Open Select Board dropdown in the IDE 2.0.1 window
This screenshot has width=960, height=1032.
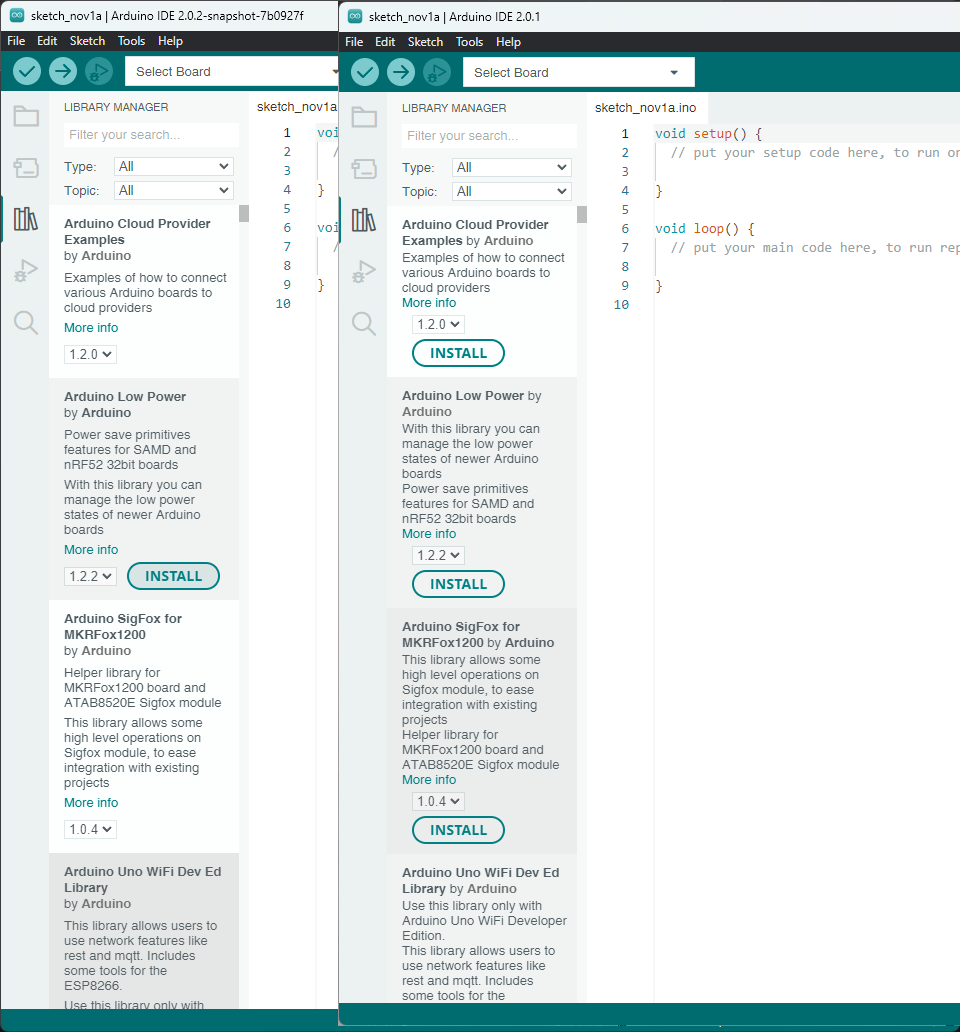coord(578,72)
